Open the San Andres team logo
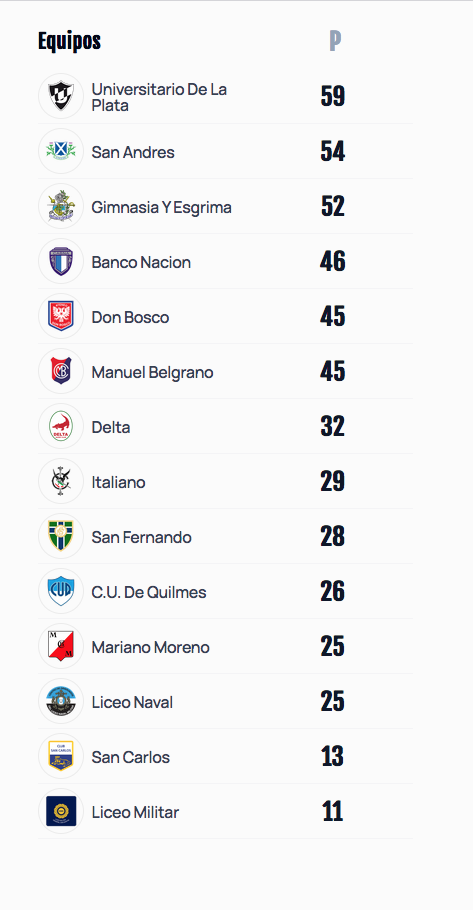Viewport: 473px width, 910px height. coord(61,151)
